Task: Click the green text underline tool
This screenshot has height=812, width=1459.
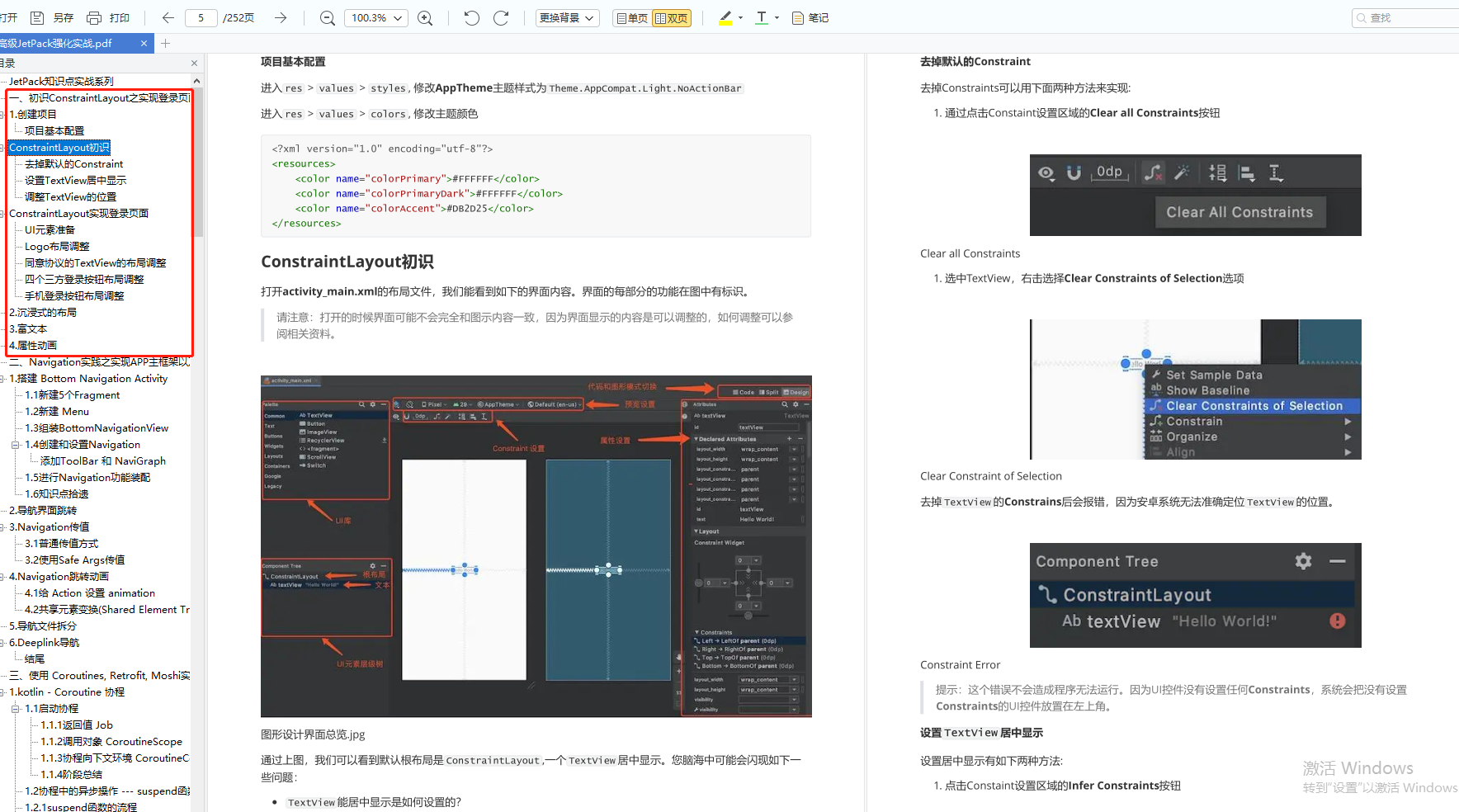Action: tap(762, 17)
